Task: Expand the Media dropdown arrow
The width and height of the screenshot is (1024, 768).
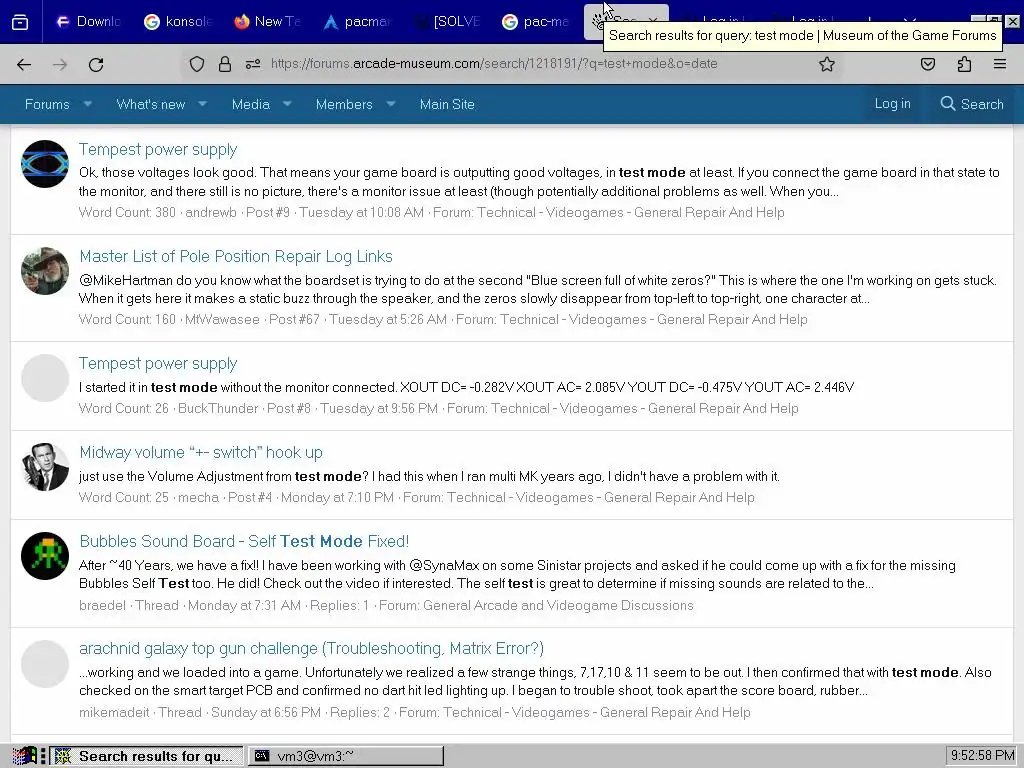Action: pyautogui.click(x=287, y=104)
